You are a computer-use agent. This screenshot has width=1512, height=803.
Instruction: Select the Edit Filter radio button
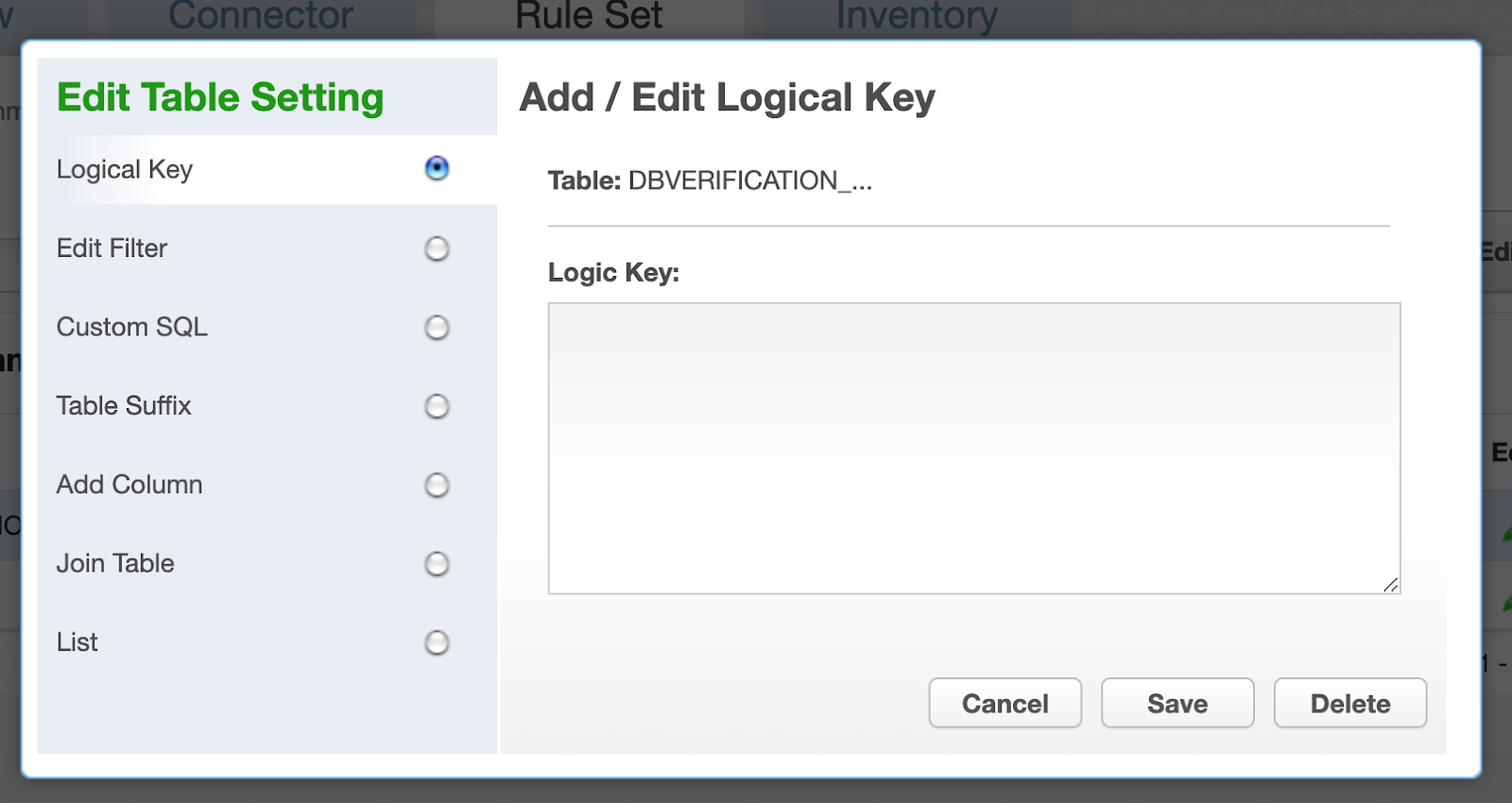(x=437, y=248)
